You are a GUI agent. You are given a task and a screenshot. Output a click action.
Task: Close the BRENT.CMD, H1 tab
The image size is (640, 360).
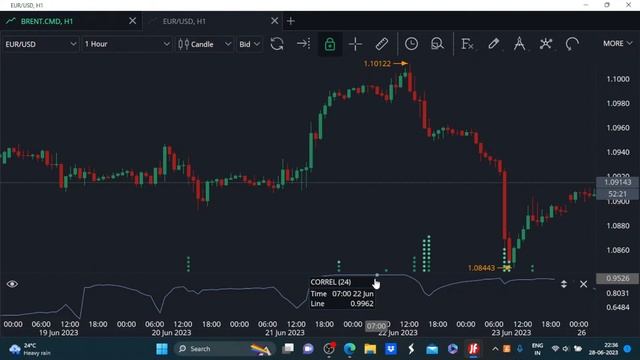(x=132, y=21)
